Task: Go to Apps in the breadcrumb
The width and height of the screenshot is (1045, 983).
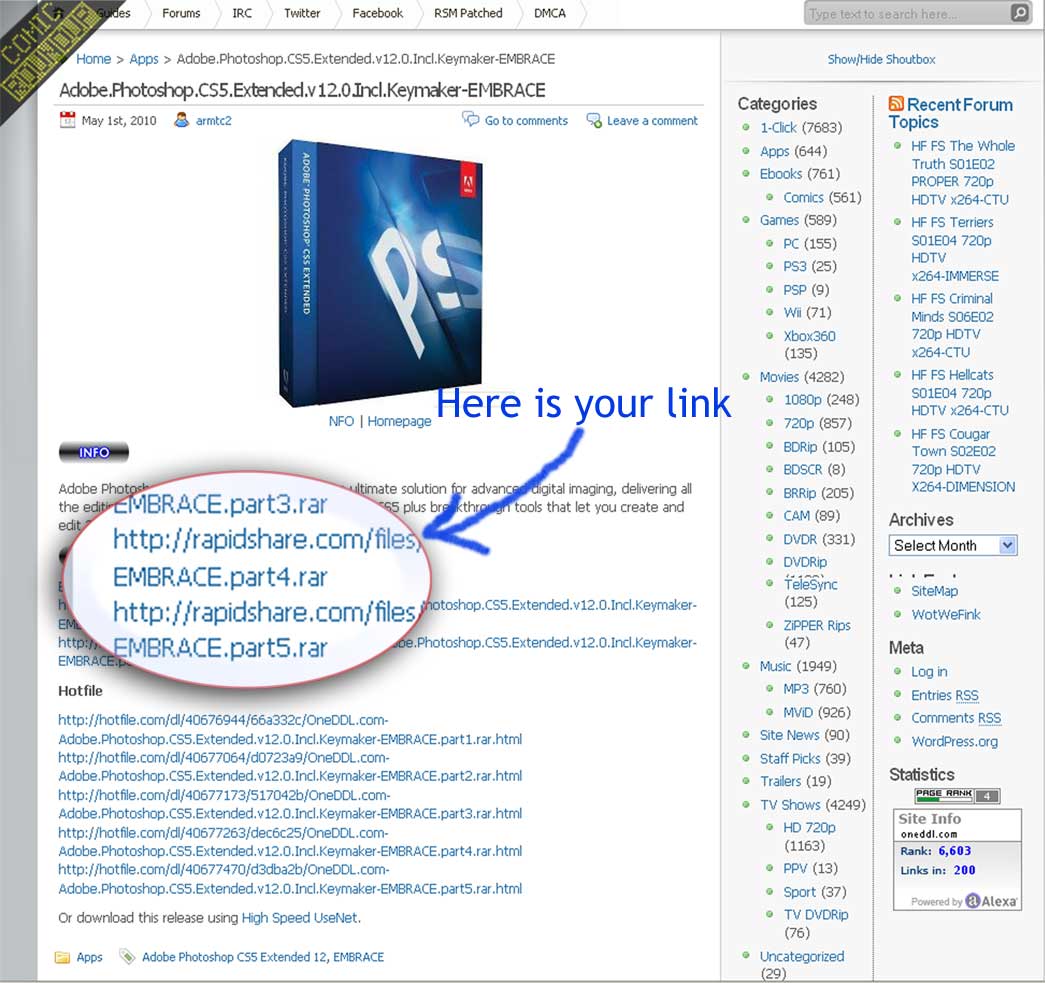Action: pyautogui.click(x=144, y=59)
